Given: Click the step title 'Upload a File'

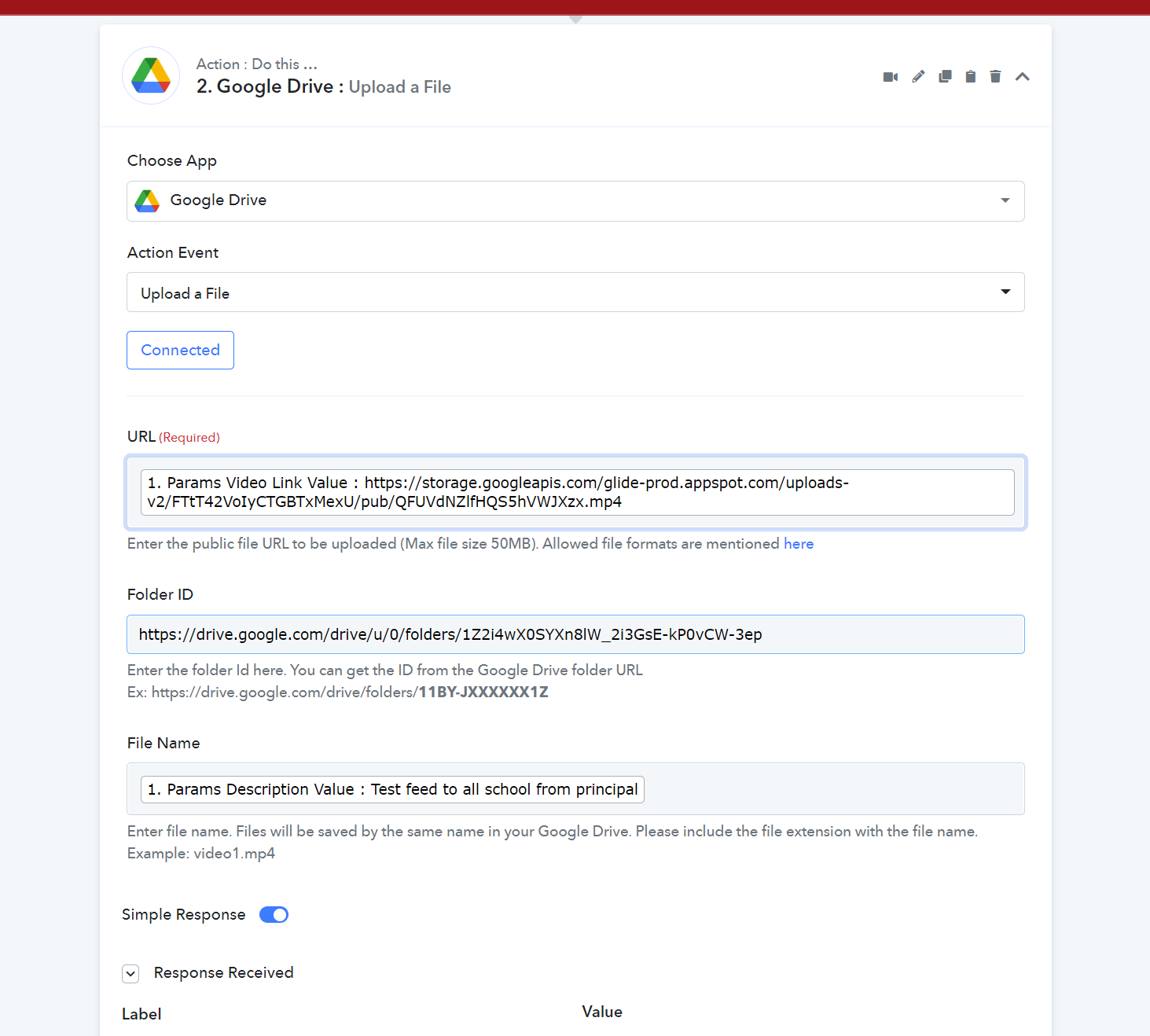Looking at the screenshot, I should pyautogui.click(x=399, y=86).
